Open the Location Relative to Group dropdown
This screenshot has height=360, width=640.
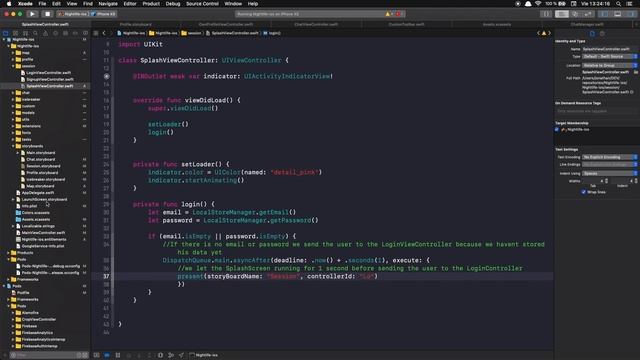click(x=609, y=65)
